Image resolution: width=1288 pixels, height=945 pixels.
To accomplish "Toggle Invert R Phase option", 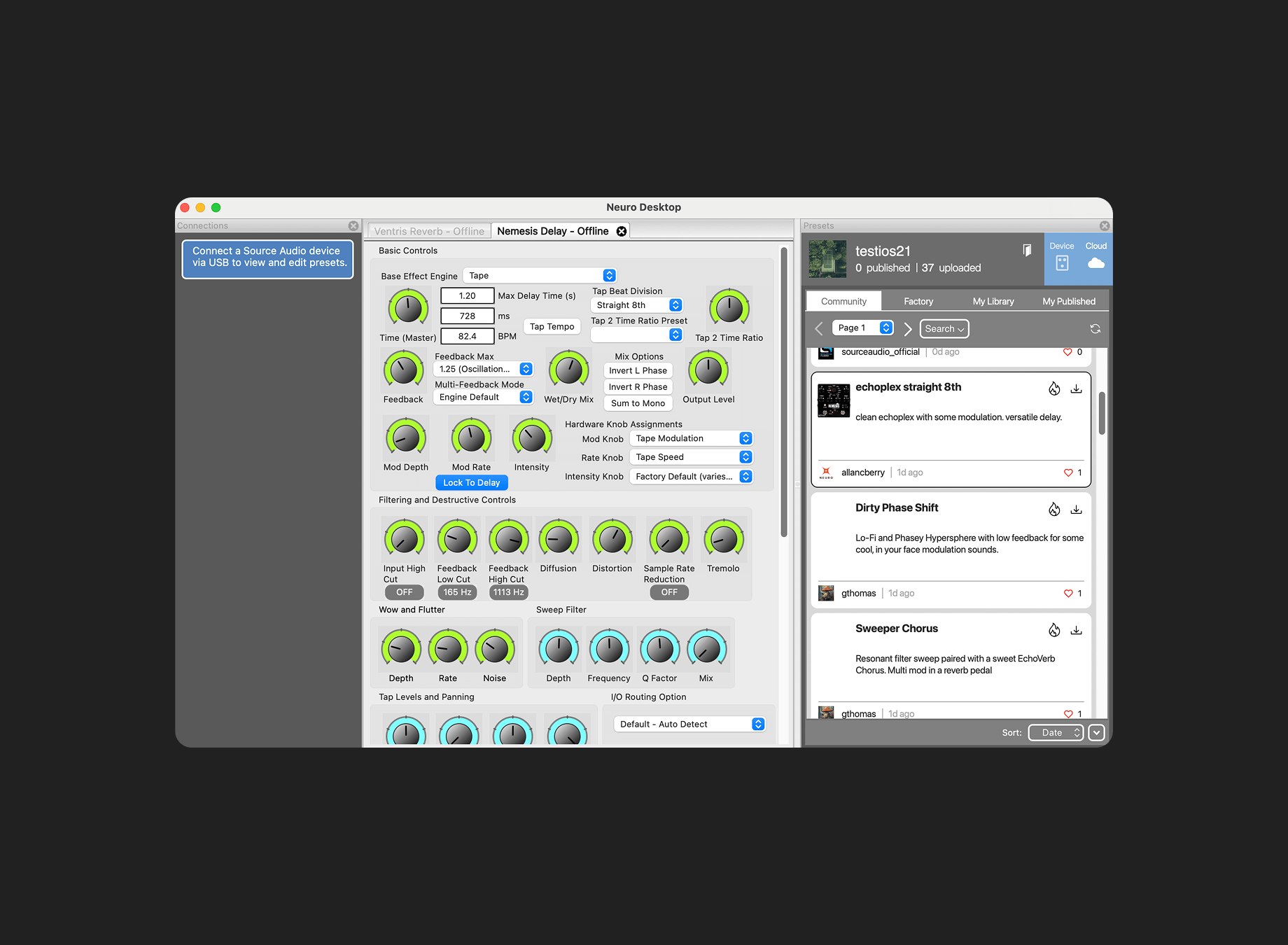I will point(638,387).
